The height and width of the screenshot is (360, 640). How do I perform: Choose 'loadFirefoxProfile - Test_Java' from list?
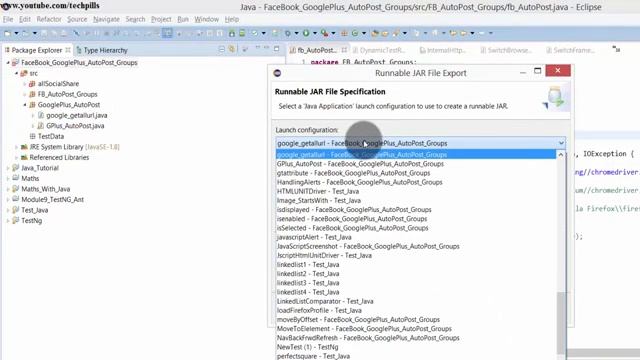click(x=416, y=310)
